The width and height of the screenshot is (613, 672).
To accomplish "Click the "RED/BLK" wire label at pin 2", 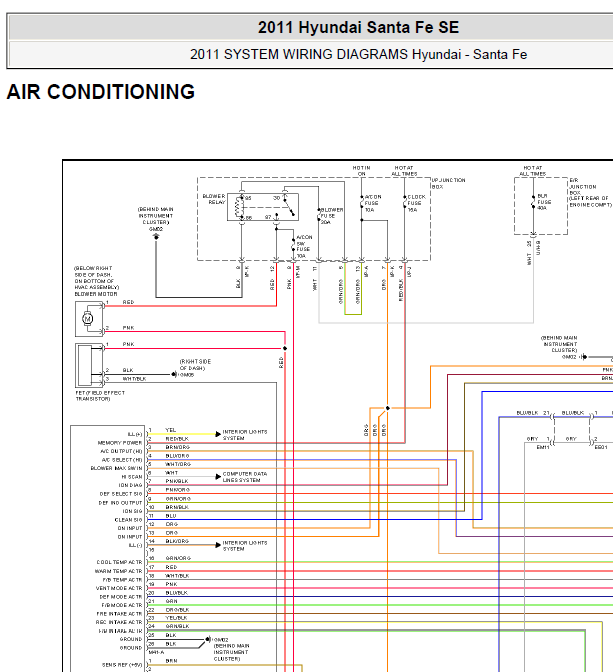I will [x=177, y=438].
